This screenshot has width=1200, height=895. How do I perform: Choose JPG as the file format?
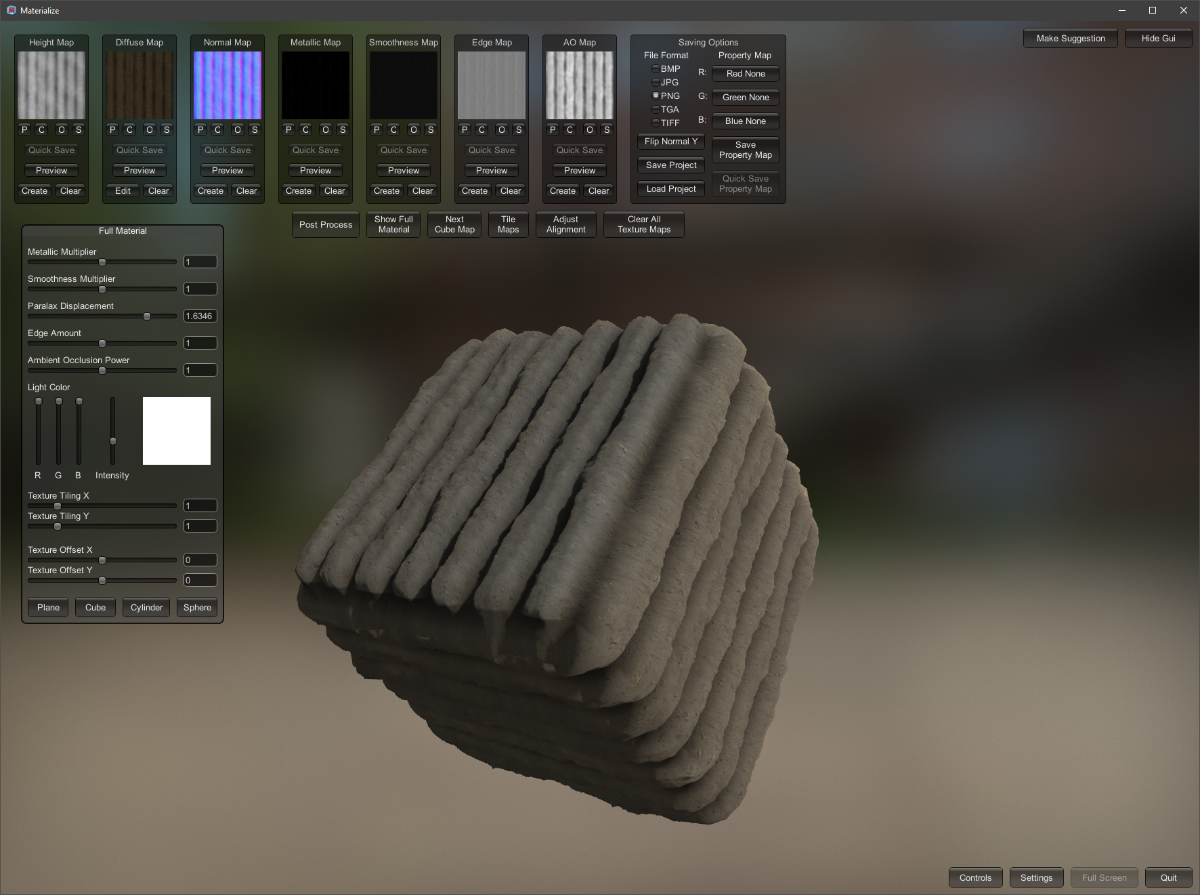pos(656,82)
